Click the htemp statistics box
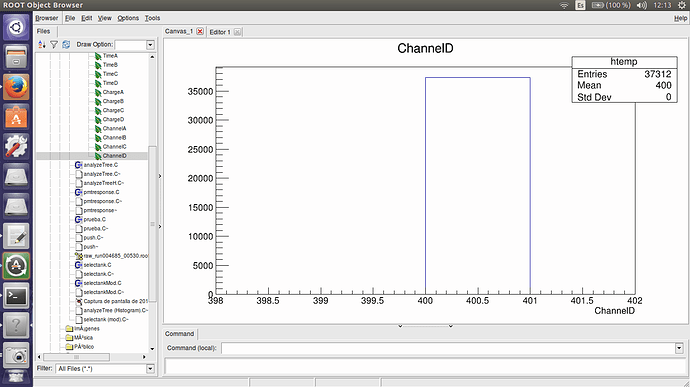 click(624, 79)
